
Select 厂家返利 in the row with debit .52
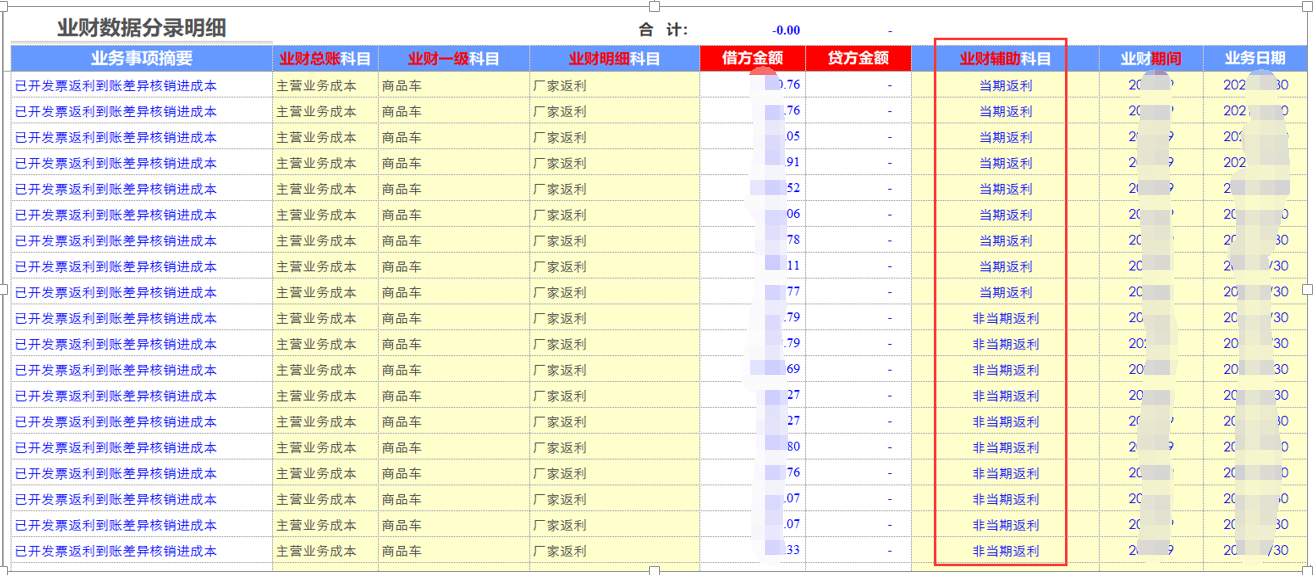560,189
